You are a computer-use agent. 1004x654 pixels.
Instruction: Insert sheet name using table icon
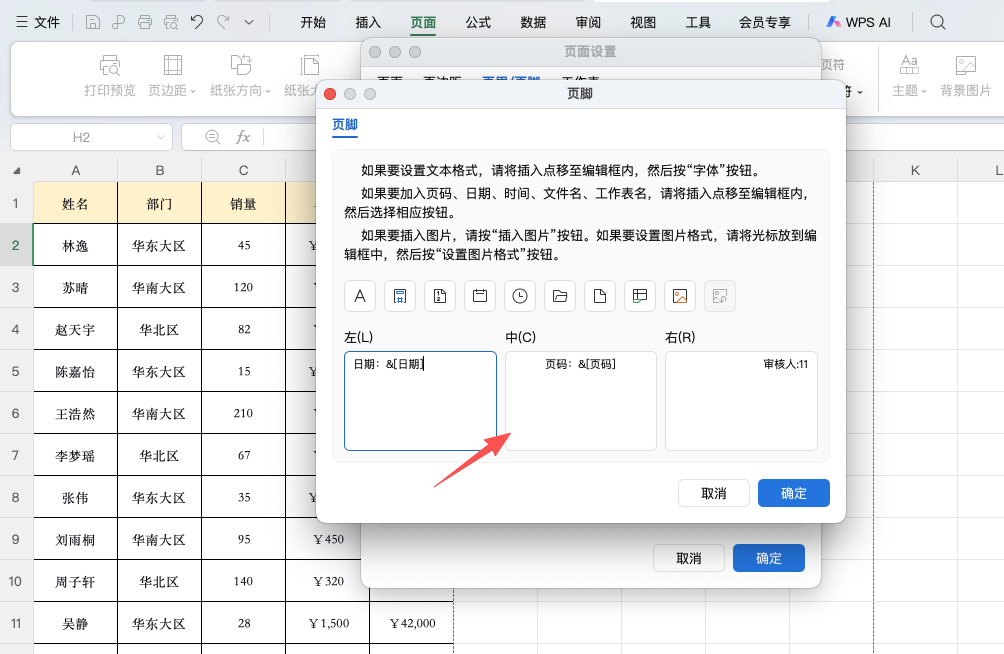click(640, 296)
